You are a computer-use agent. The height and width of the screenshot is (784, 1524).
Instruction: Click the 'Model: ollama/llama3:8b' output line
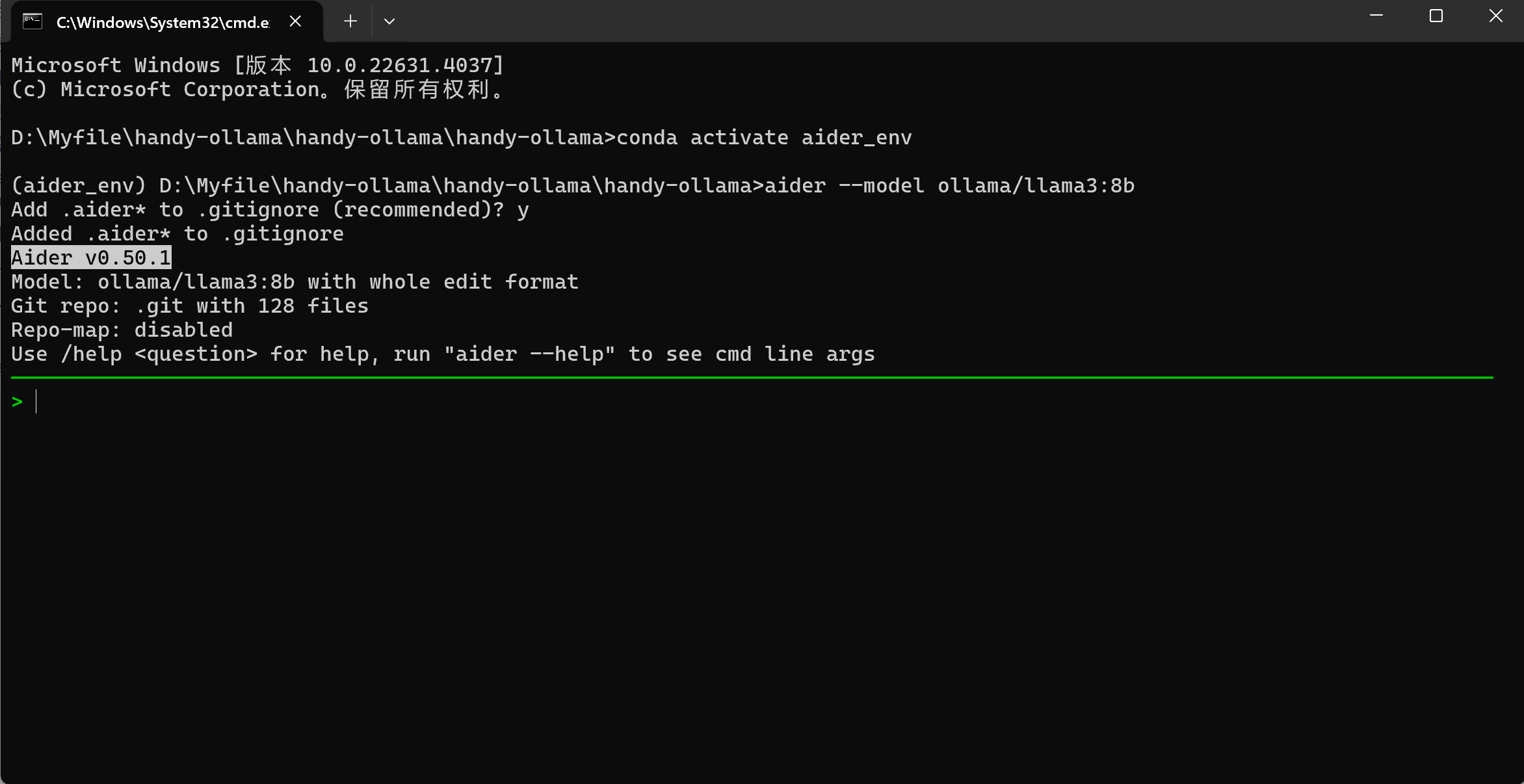click(295, 281)
